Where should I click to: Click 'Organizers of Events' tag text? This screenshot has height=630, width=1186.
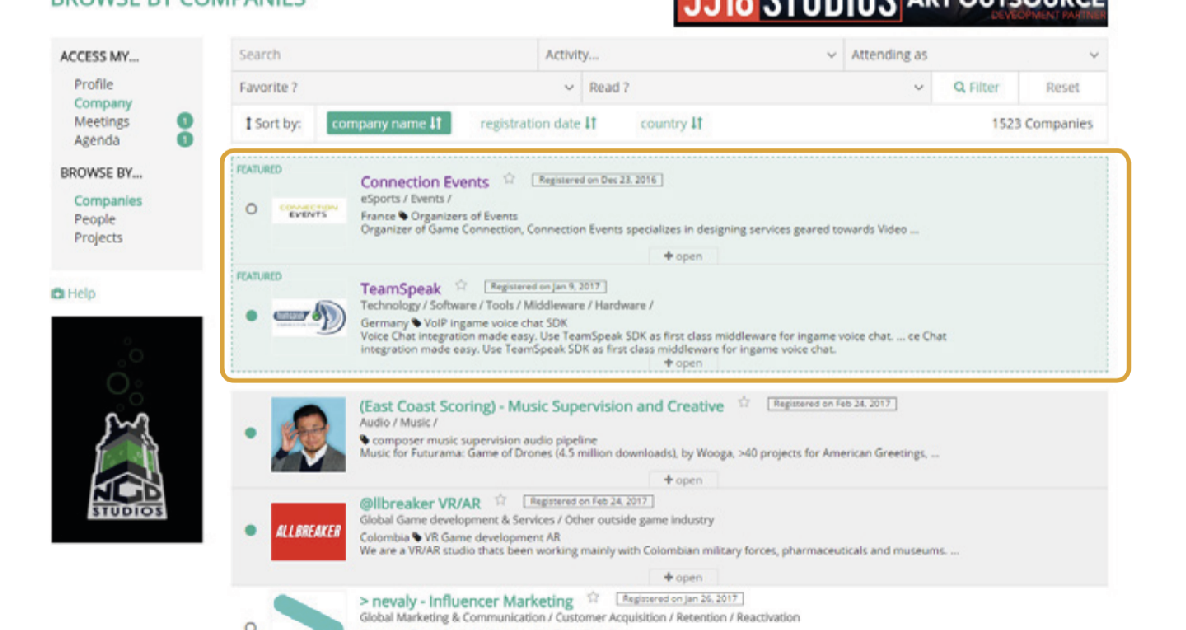[x=464, y=216]
